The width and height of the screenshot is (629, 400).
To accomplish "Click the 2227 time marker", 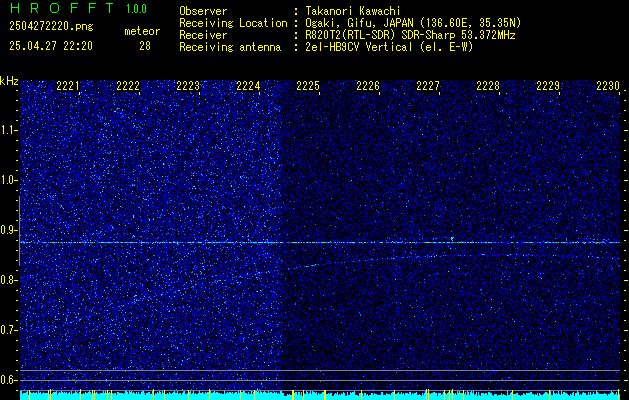I will (428, 86).
